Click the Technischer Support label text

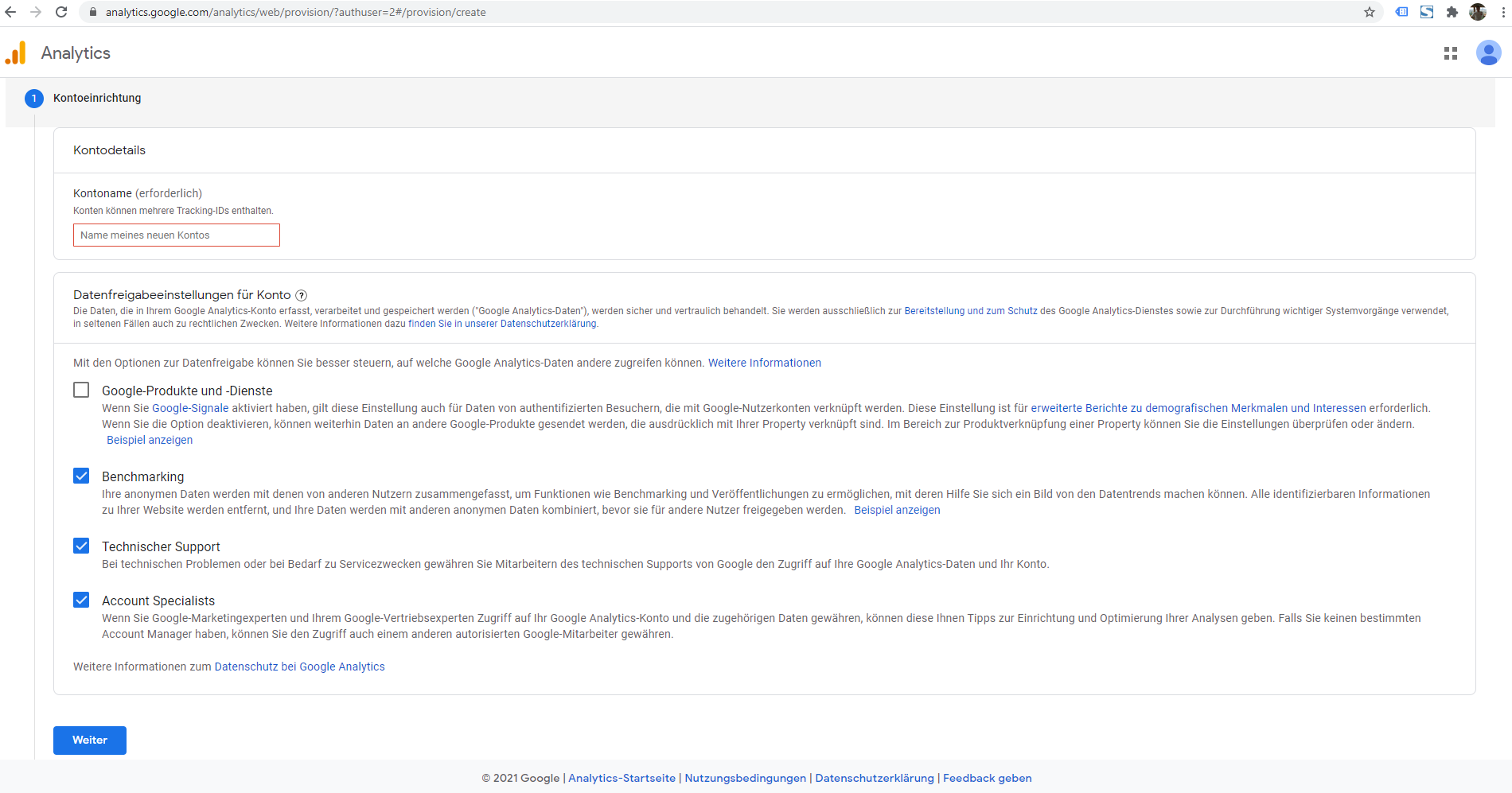click(x=161, y=546)
